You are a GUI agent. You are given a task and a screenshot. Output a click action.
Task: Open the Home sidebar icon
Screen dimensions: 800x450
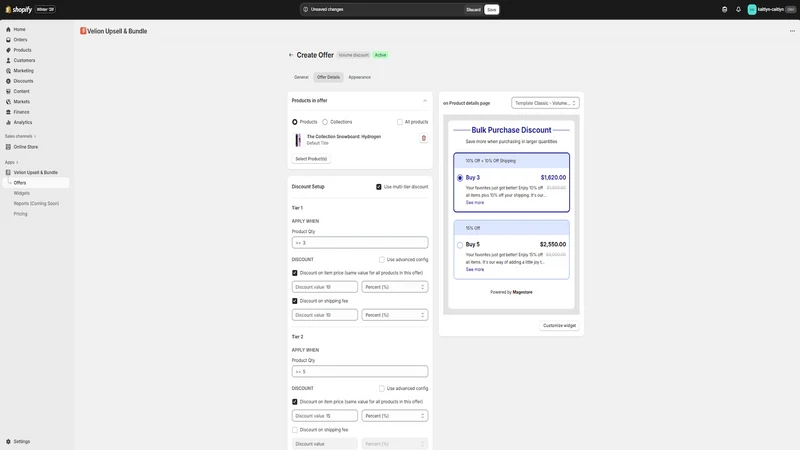click(8, 30)
